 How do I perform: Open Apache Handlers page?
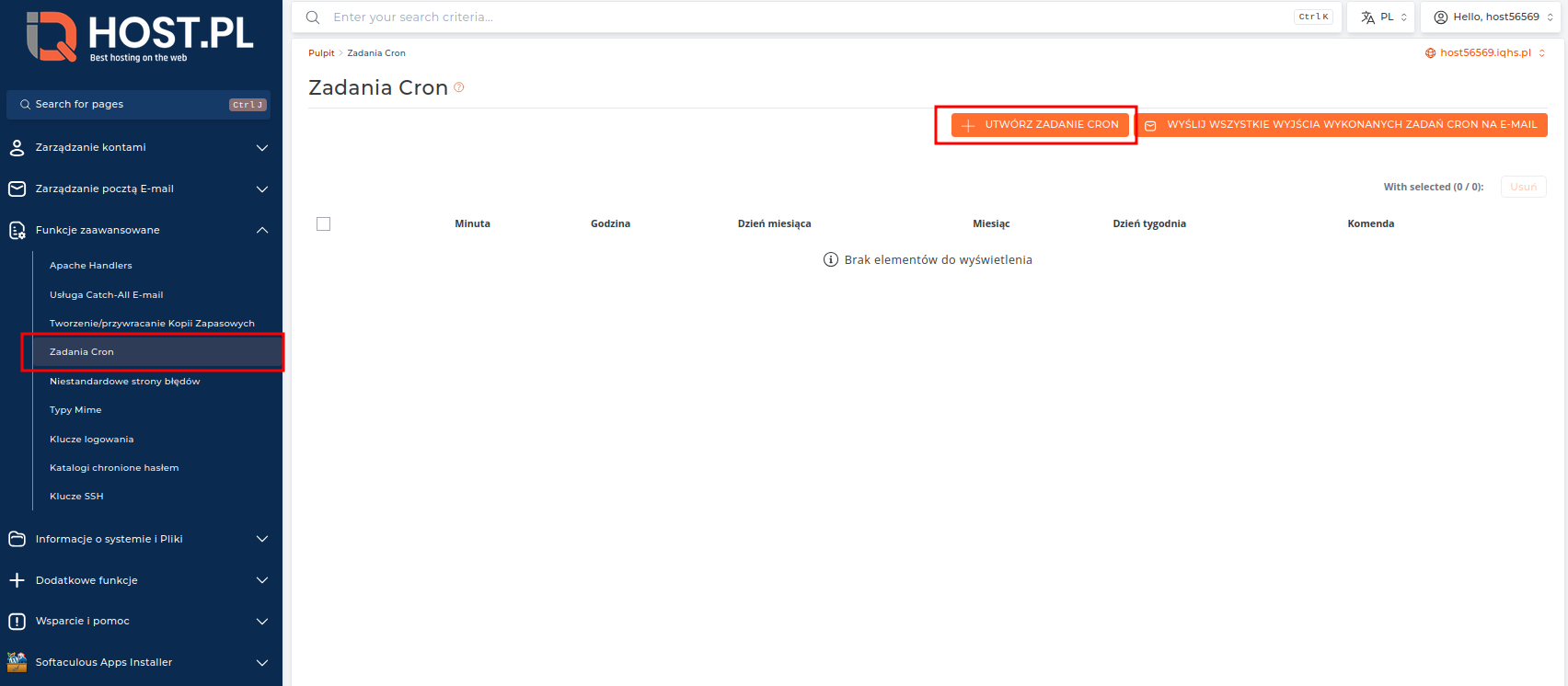tap(91, 266)
